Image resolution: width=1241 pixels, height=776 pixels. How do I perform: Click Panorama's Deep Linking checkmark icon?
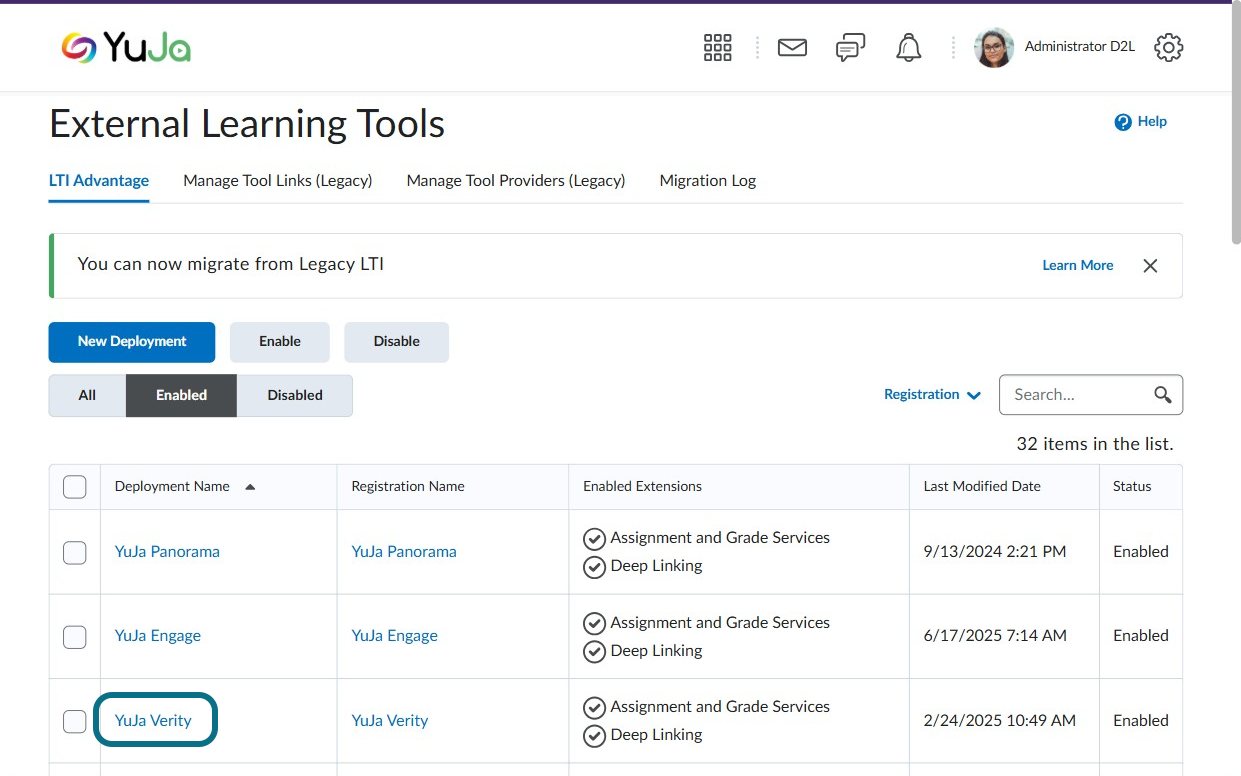[594, 567]
